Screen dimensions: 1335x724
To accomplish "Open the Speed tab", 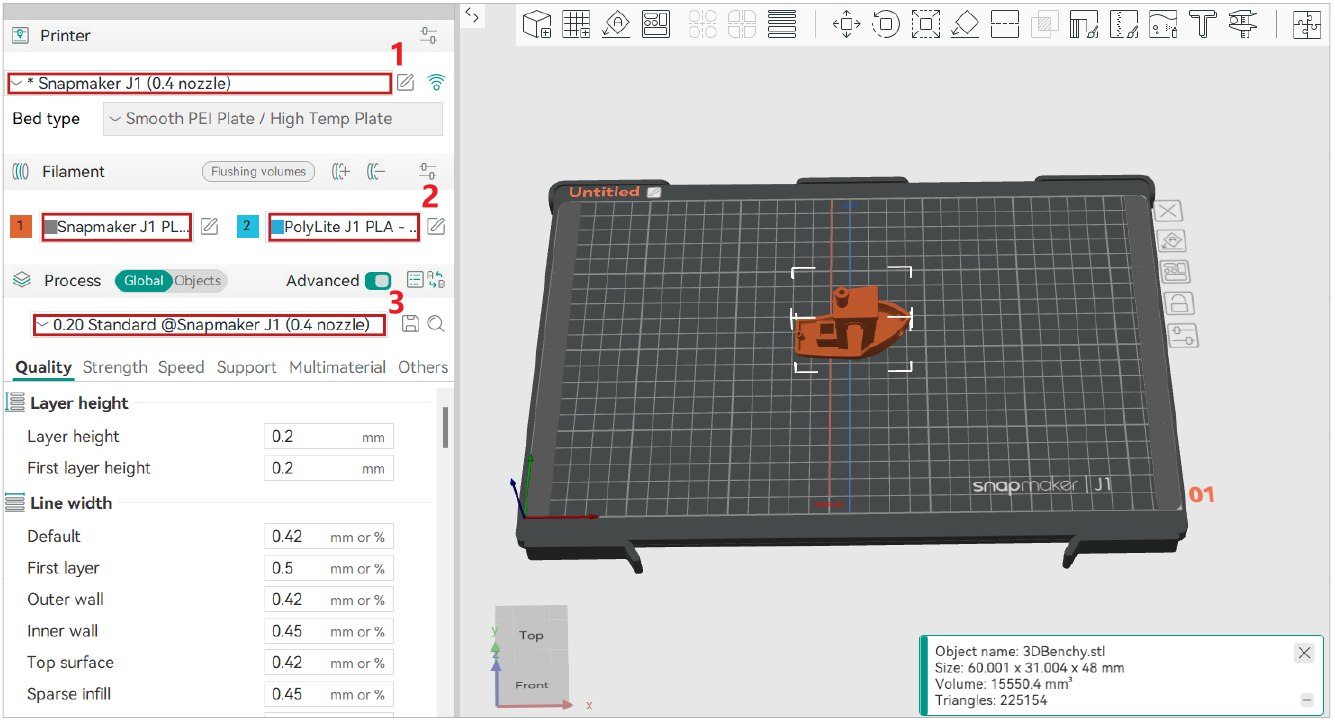I will coord(181,368).
